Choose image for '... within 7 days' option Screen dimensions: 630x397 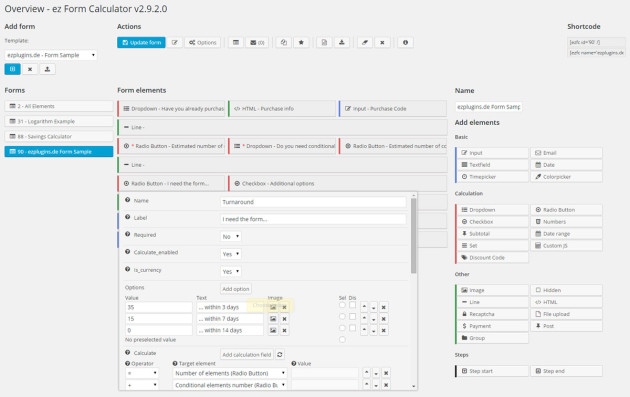pyautogui.click(x=273, y=319)
